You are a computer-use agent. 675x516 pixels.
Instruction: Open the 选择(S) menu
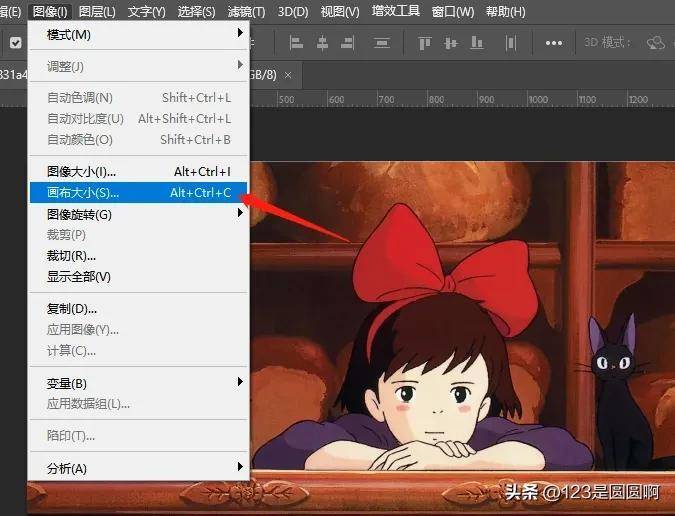[196, 12]
